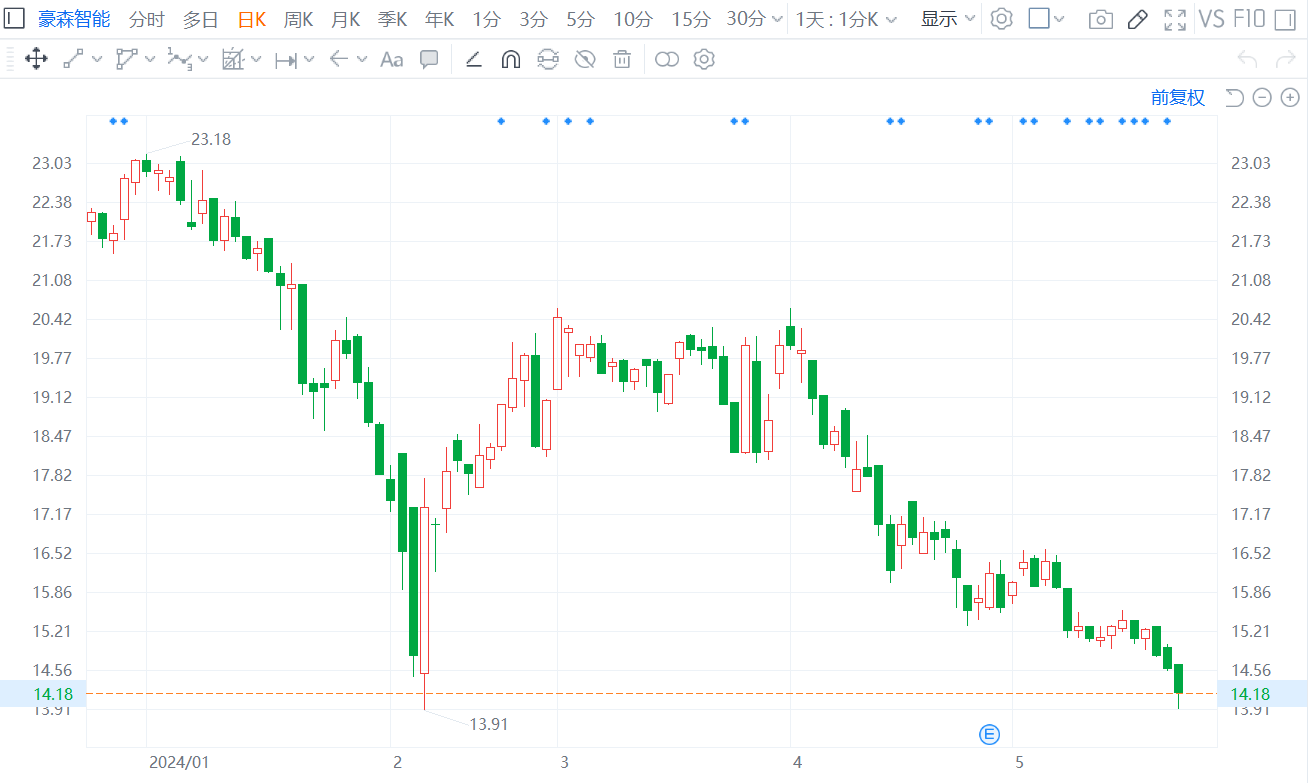
Task: Undo the last drawing action
Action: [x=1247, y=60]
